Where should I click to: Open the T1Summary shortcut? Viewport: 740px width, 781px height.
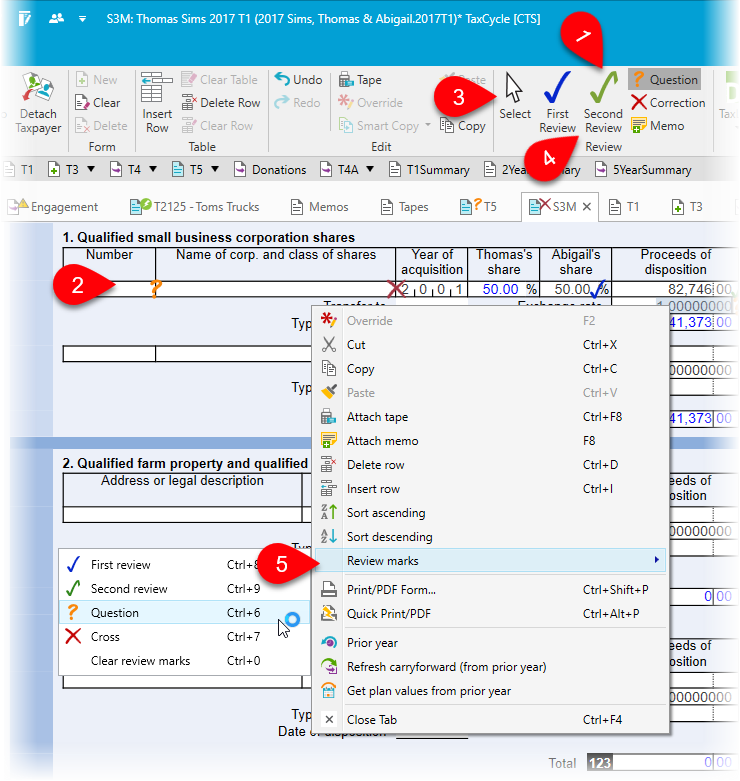click(x=429, y=170)
